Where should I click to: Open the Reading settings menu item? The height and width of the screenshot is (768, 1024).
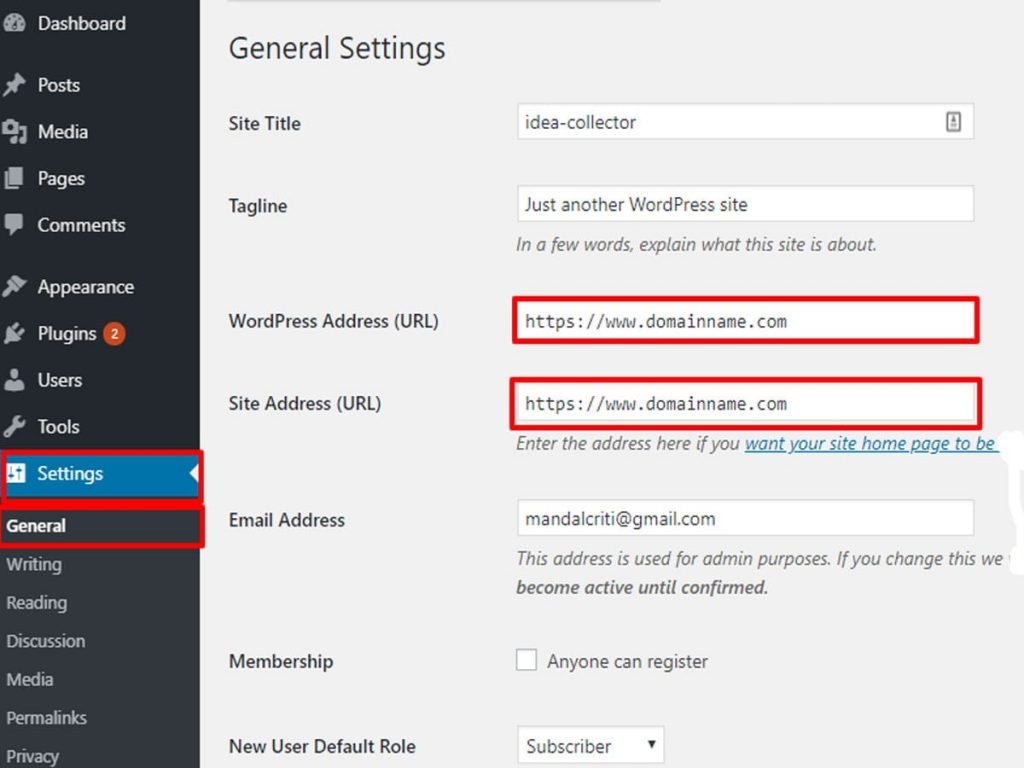37,602
